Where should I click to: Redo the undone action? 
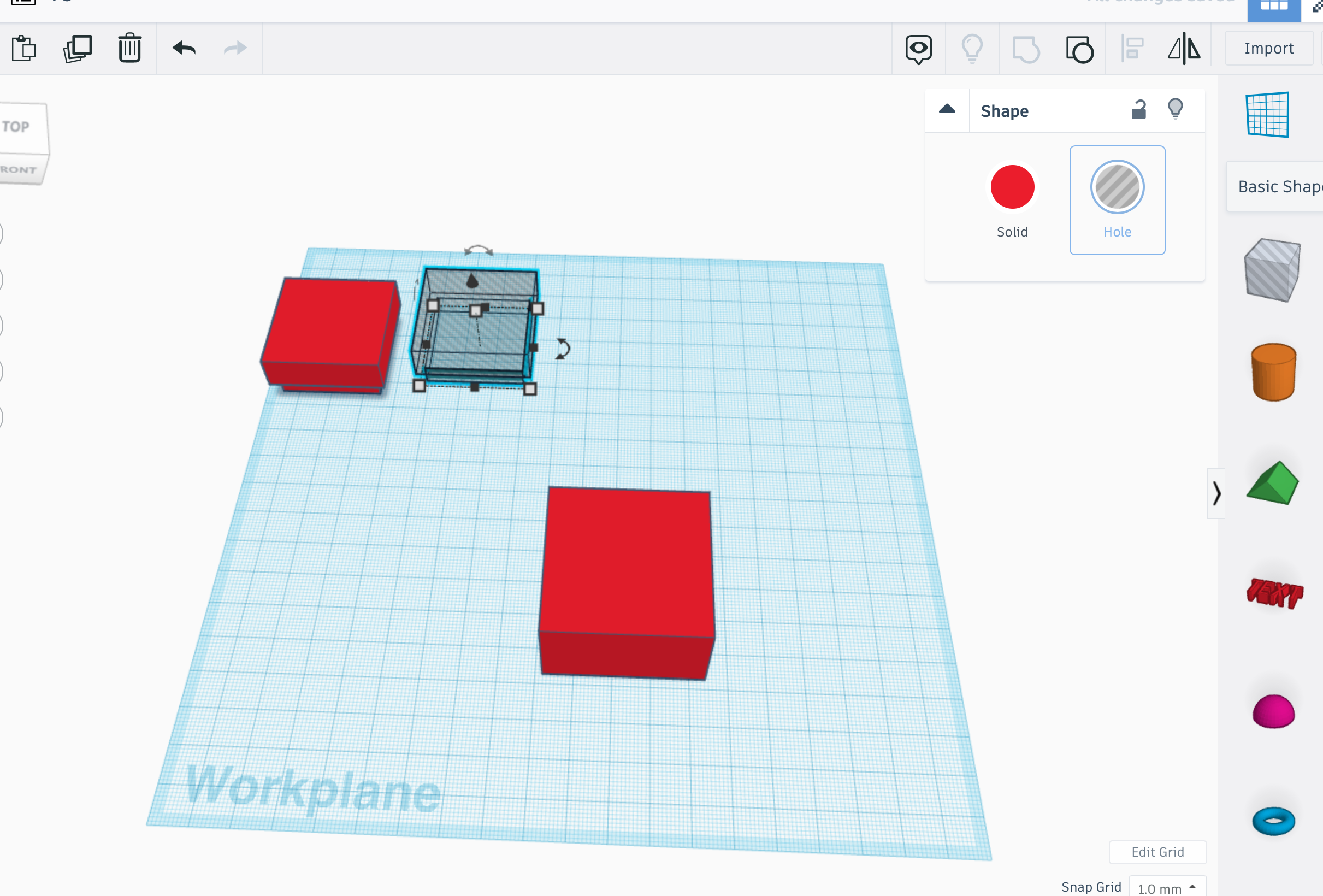tap(235, 48)
